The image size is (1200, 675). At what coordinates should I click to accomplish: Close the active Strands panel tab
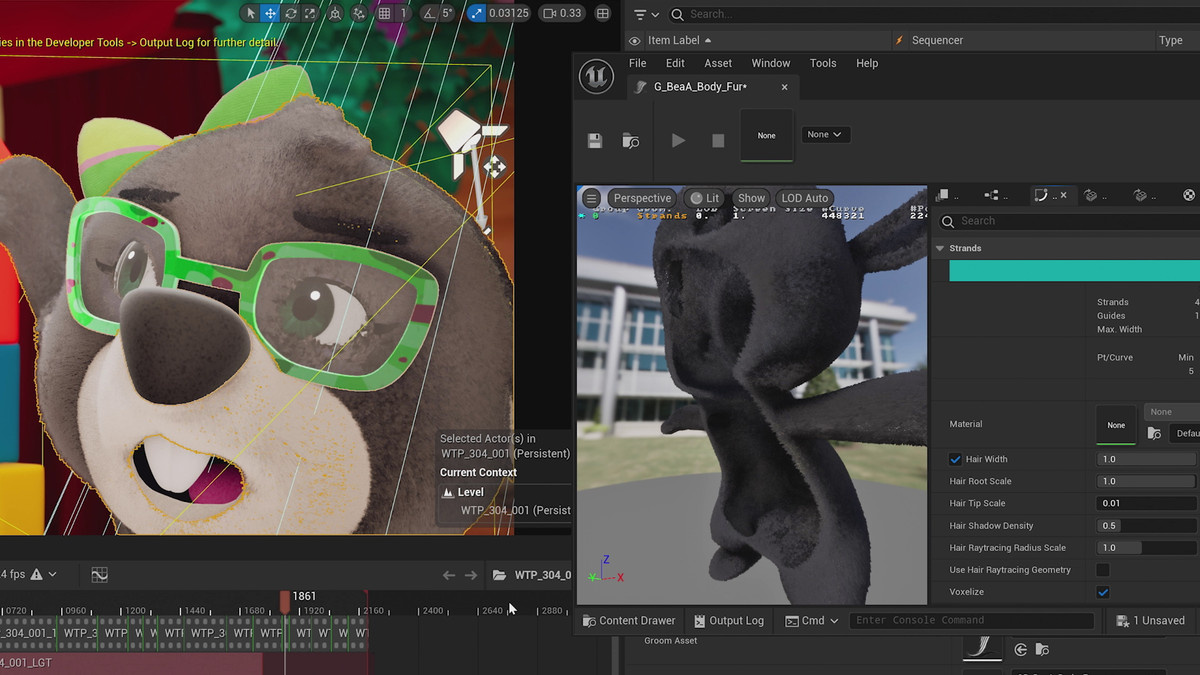pyautogui.click(x=1063, y=195)
